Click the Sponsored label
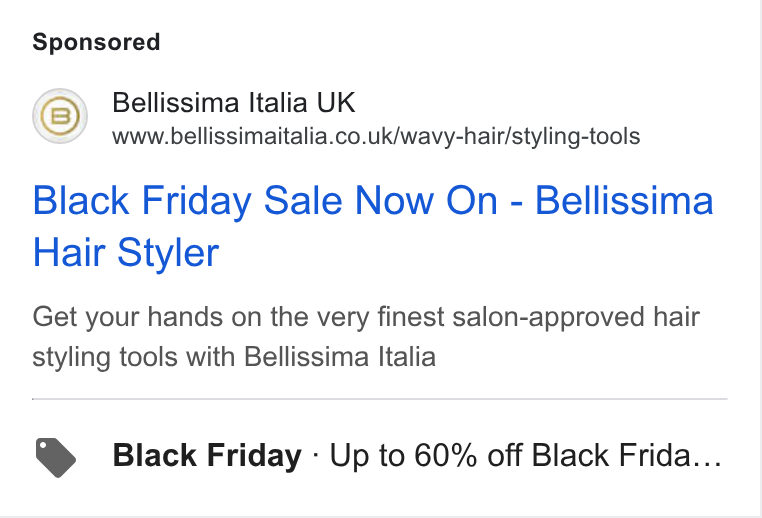 pos(96,42)
